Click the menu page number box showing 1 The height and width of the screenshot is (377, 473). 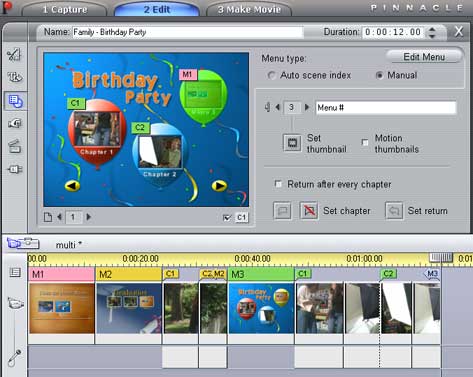tap(73, 217)
